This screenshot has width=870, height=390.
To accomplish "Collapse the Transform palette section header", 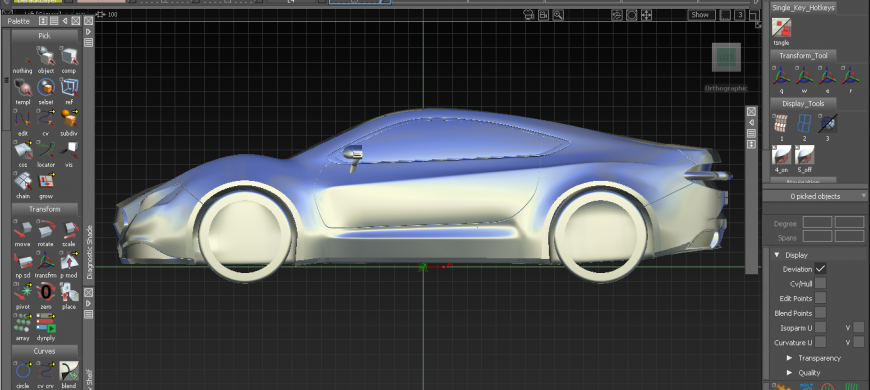I will click(44, 209).
